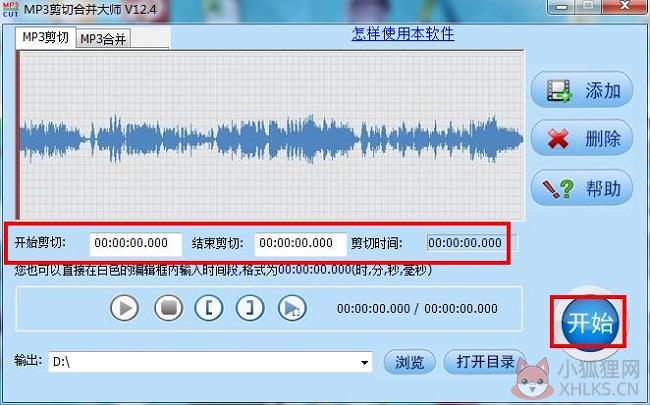Minimize the MP3剪切合并大师 window
This screenshot has width=650, height=405.
(x=562, y=6)
